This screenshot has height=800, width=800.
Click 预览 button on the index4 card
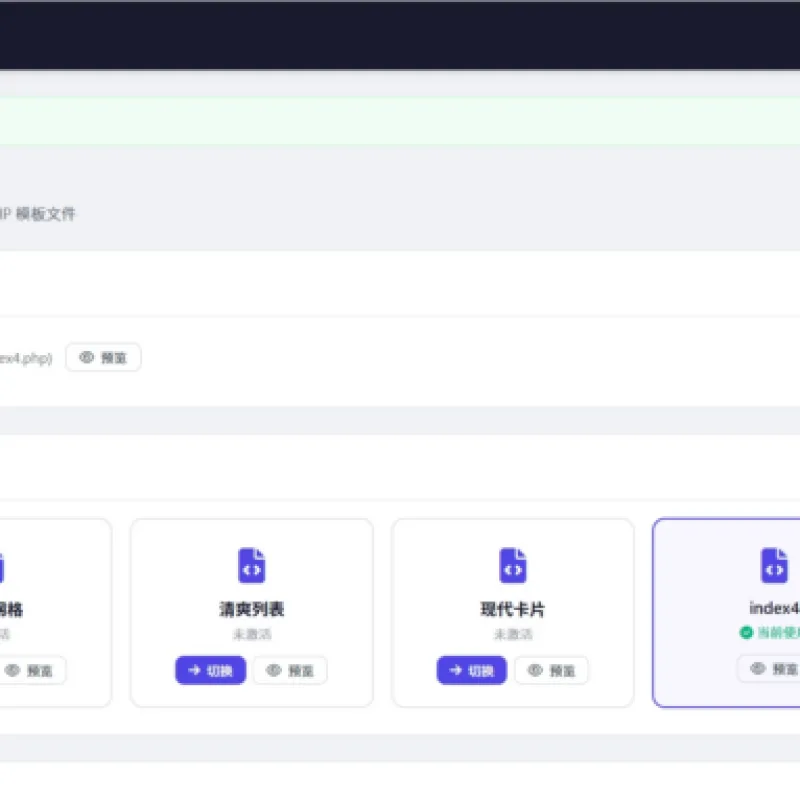(x=769, y=668)
